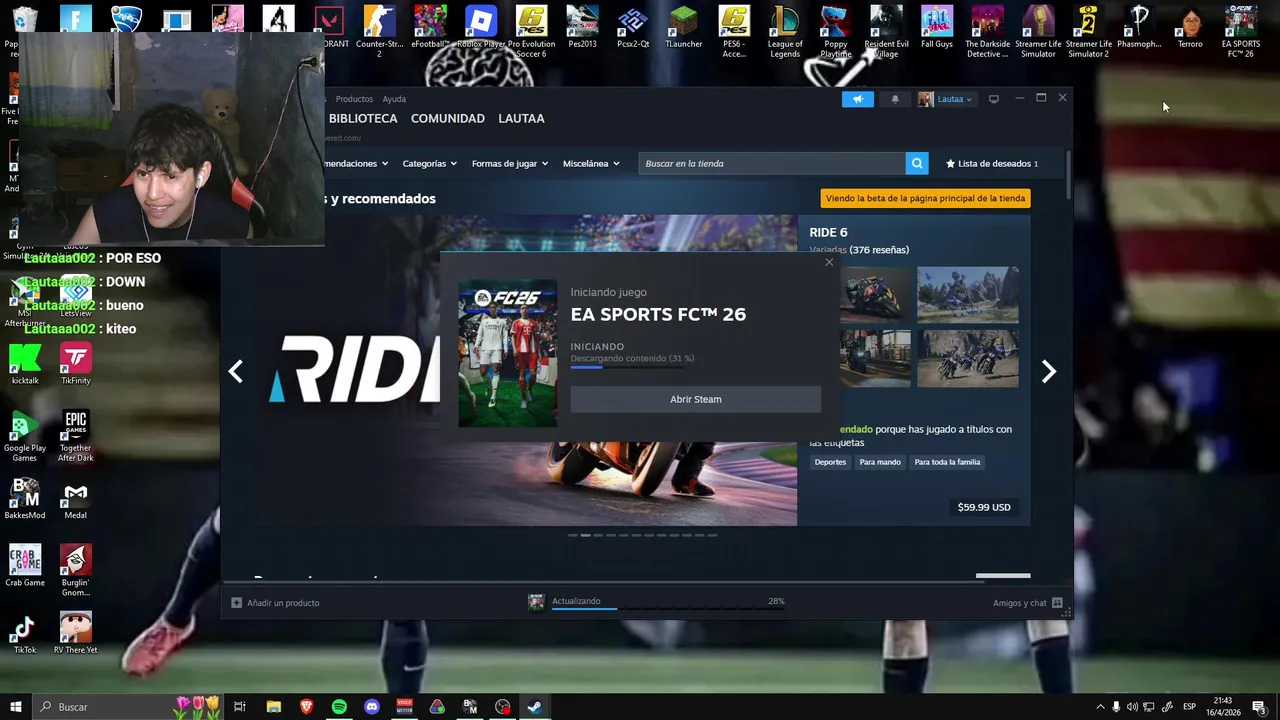Click the plus icon by Añadir un producto
This screenshot has width=1280, height=720.
pos(236,602)
